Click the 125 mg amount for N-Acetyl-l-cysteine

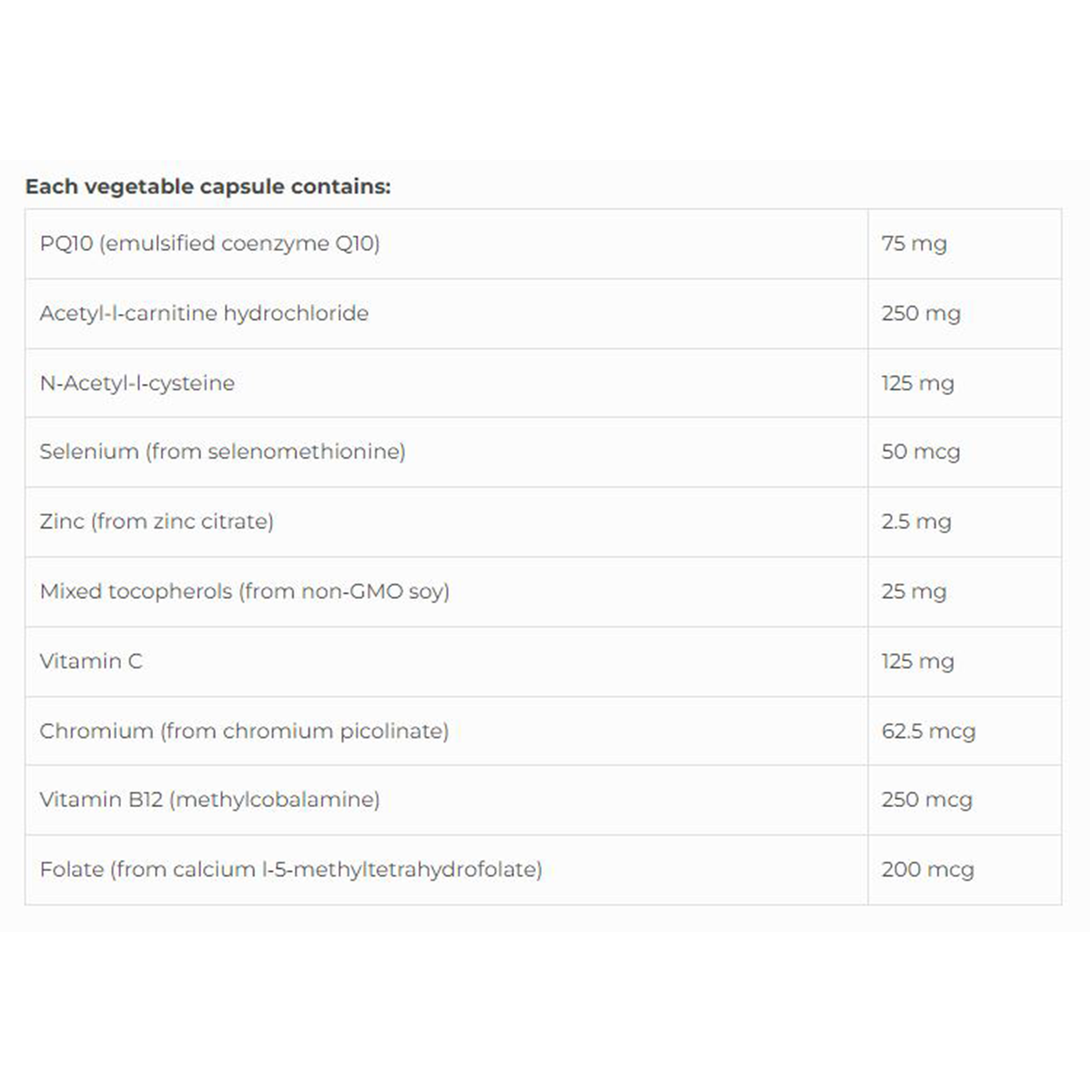click(917, 383)
